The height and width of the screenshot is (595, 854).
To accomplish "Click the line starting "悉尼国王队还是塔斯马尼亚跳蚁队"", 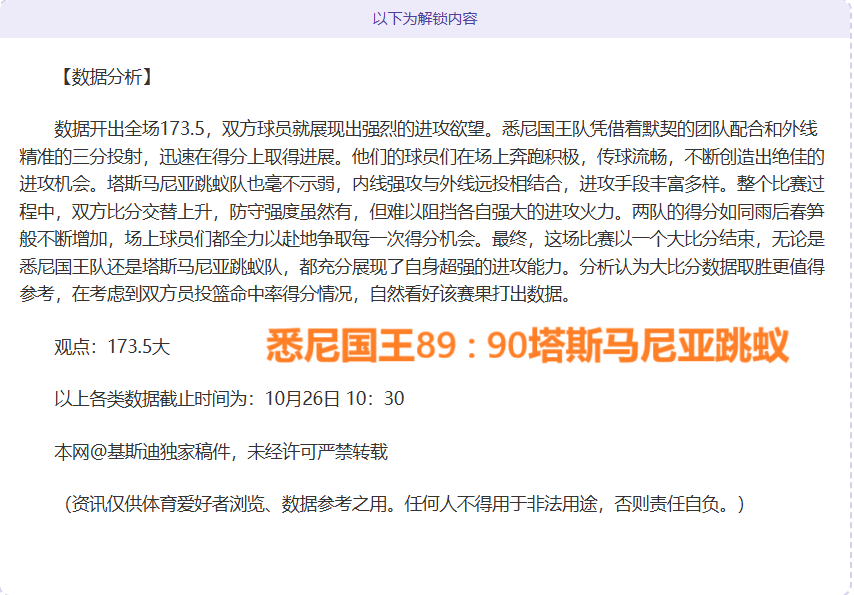I will tap(420, 267).
